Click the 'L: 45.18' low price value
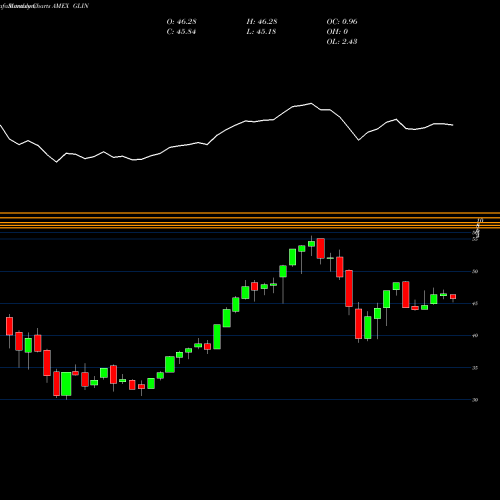The width and height of the screenshot is (500, 500). tap(261, 32)
